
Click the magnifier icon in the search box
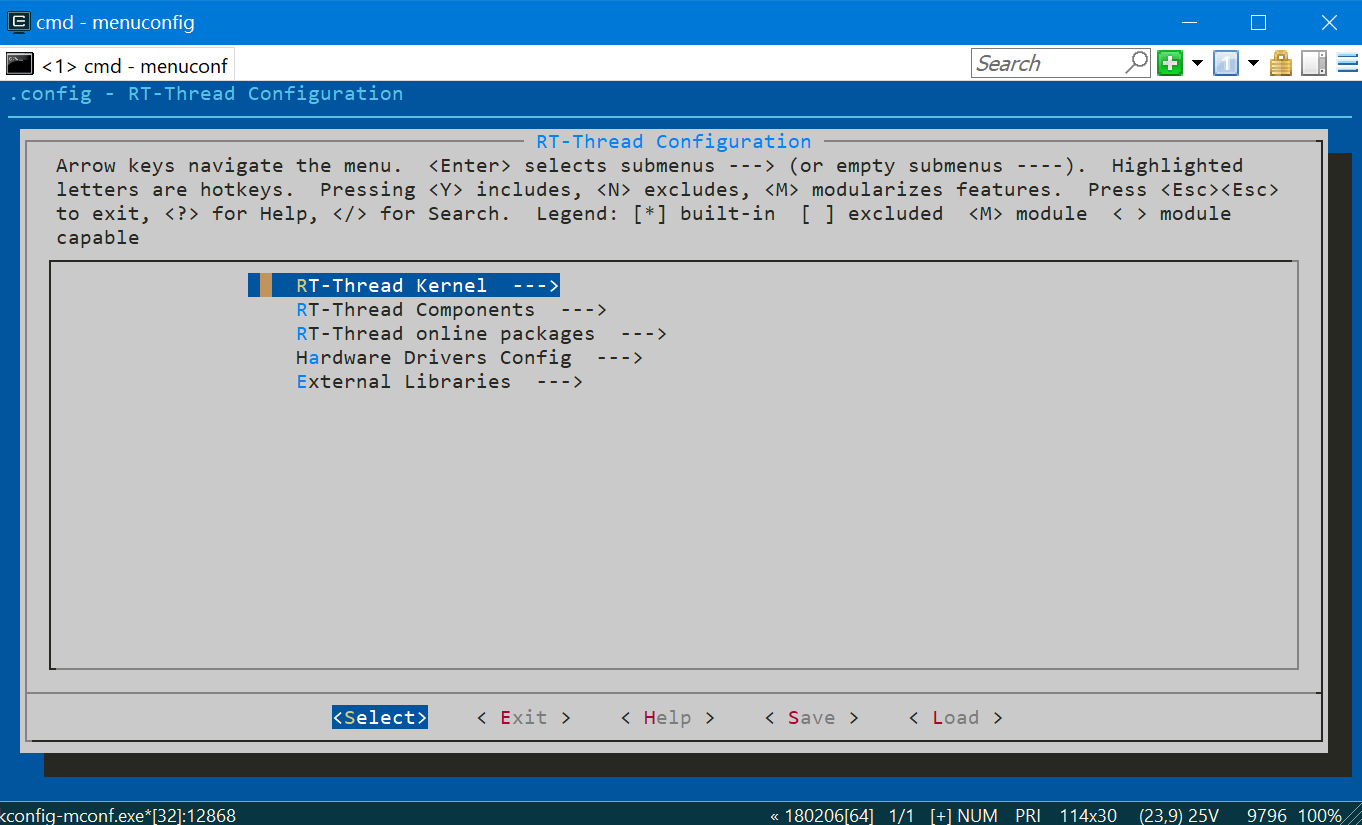pos(1136,62)
